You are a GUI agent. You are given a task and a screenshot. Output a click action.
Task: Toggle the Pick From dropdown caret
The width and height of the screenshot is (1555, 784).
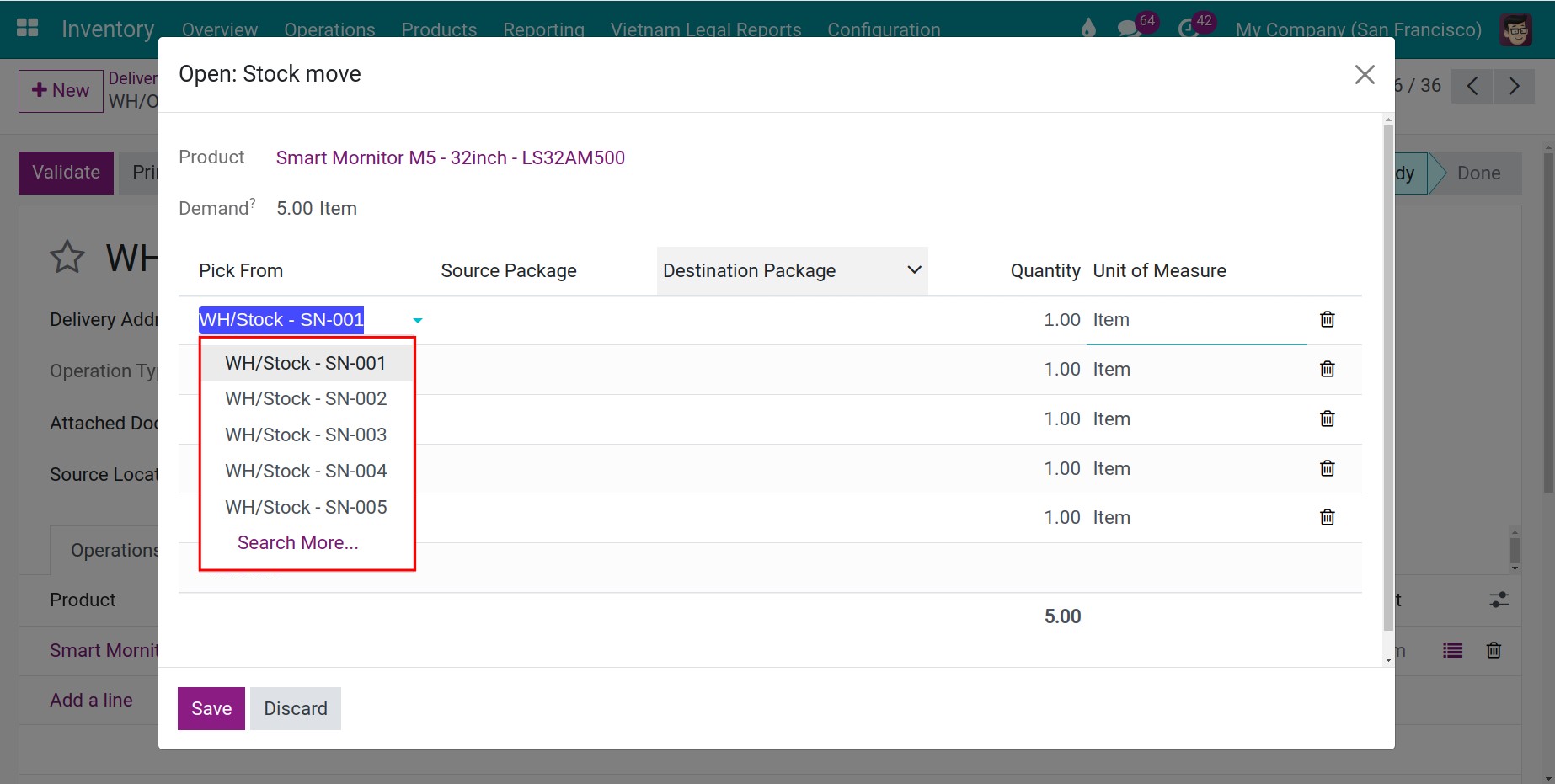(x=417, y=320)
